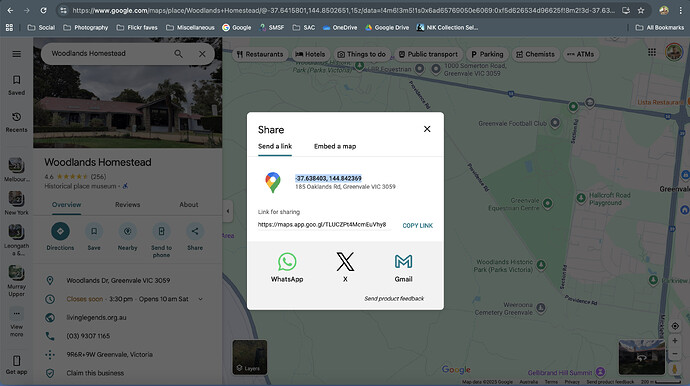Open Send product feedback in Share dialog
690x386 pixels.
(x=394, y=298)
